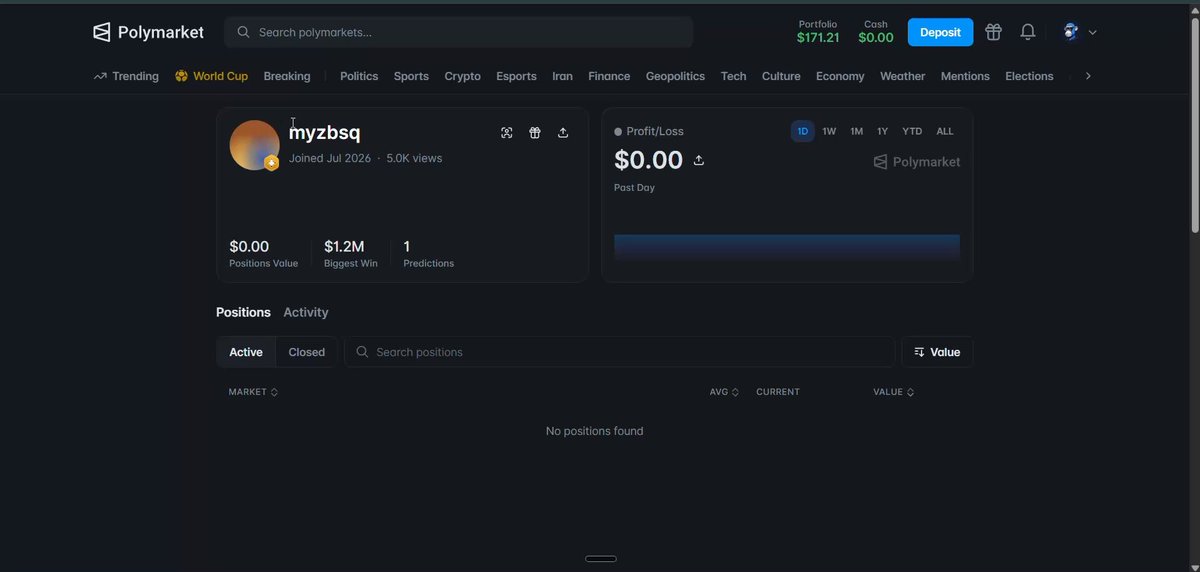Select the 1Y timeframe
This screenshot has width=1200, height=572.
(x=882, y=131)
